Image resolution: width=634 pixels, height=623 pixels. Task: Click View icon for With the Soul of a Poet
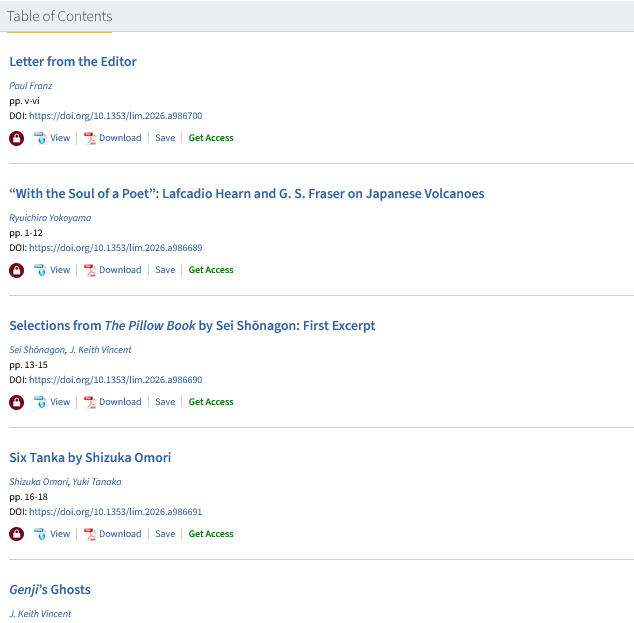pos(40,270)
